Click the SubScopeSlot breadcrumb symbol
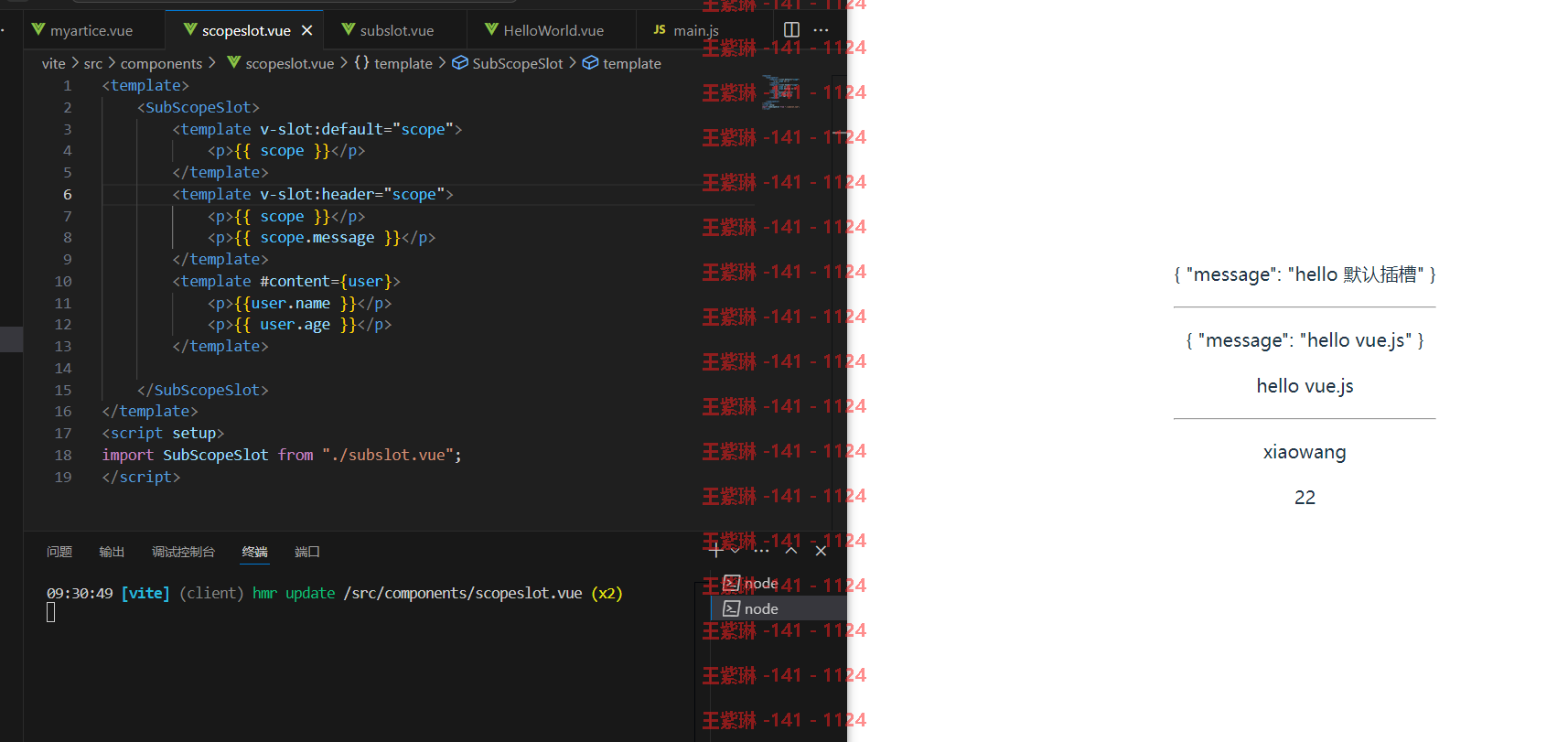The width and height of the screenshot is (1568, 742). [x=508, y=63]
